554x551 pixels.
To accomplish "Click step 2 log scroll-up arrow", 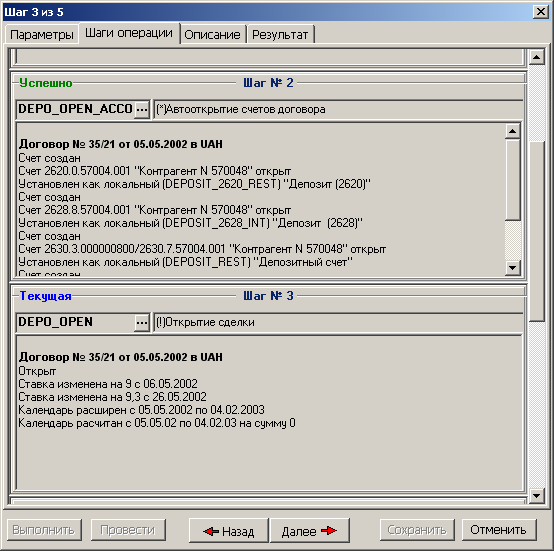I will [x=512, y=131].
